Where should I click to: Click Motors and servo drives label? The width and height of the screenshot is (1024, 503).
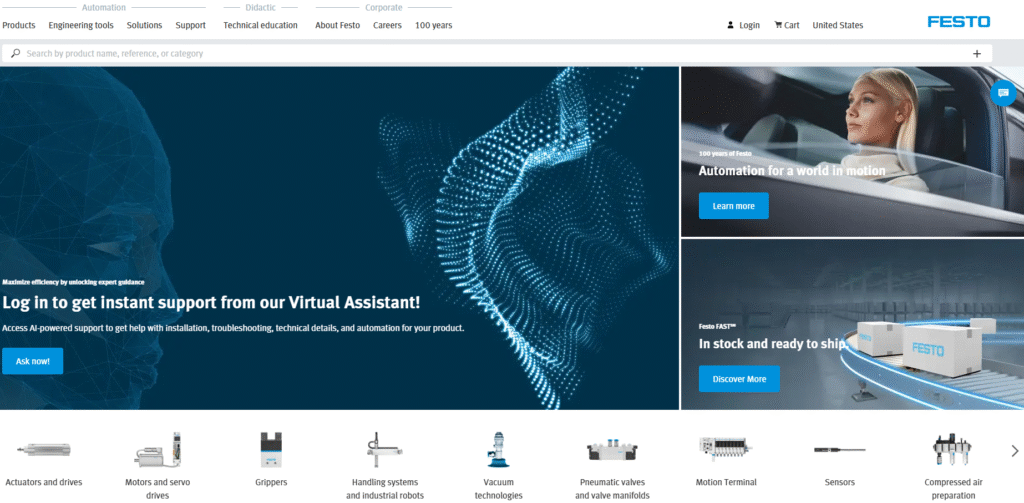[x=157, y=489]
